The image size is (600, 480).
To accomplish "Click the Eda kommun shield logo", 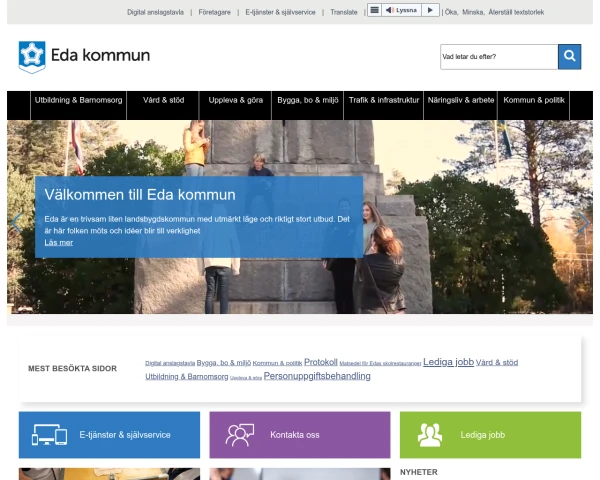I will (32, 57).
